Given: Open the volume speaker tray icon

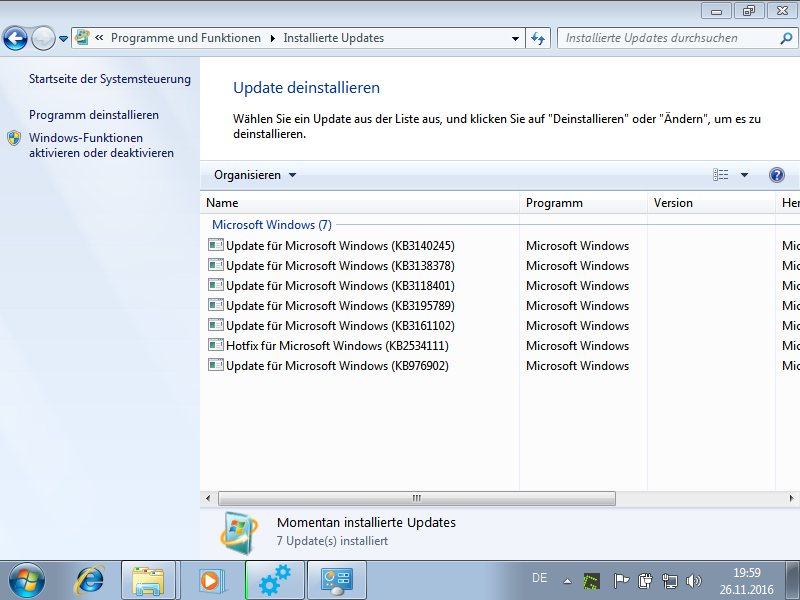Looking at the screenshot, I should 694,581.
